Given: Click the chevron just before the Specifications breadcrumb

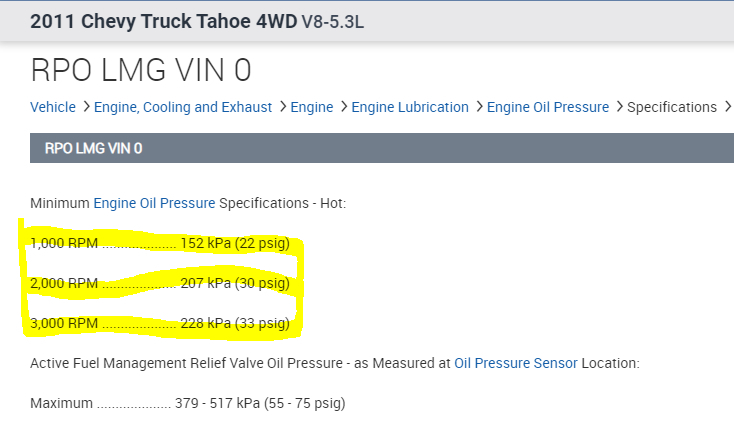Looking at the screenshot, I should (x=618, y=107).
